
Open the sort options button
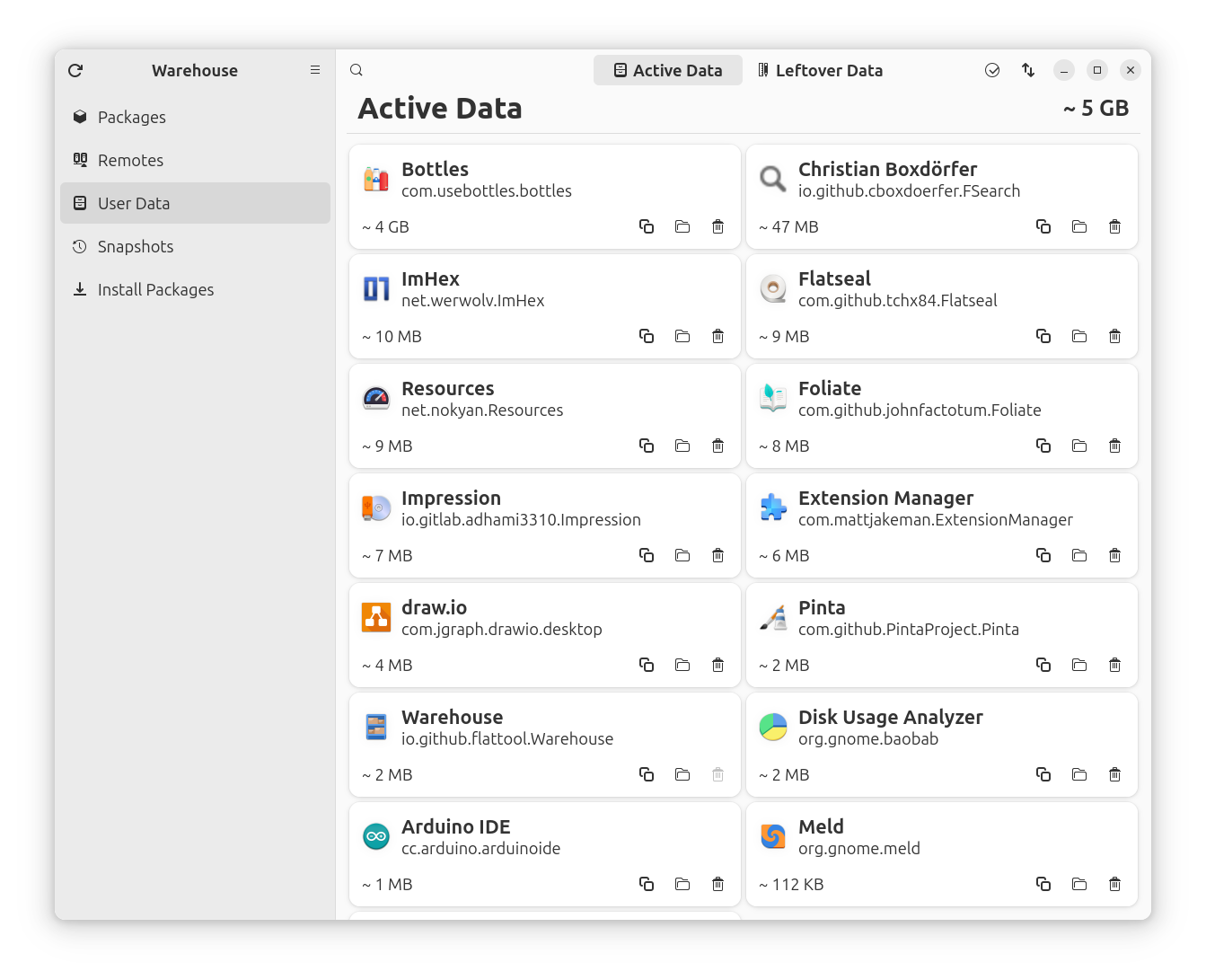(1028, 70)
